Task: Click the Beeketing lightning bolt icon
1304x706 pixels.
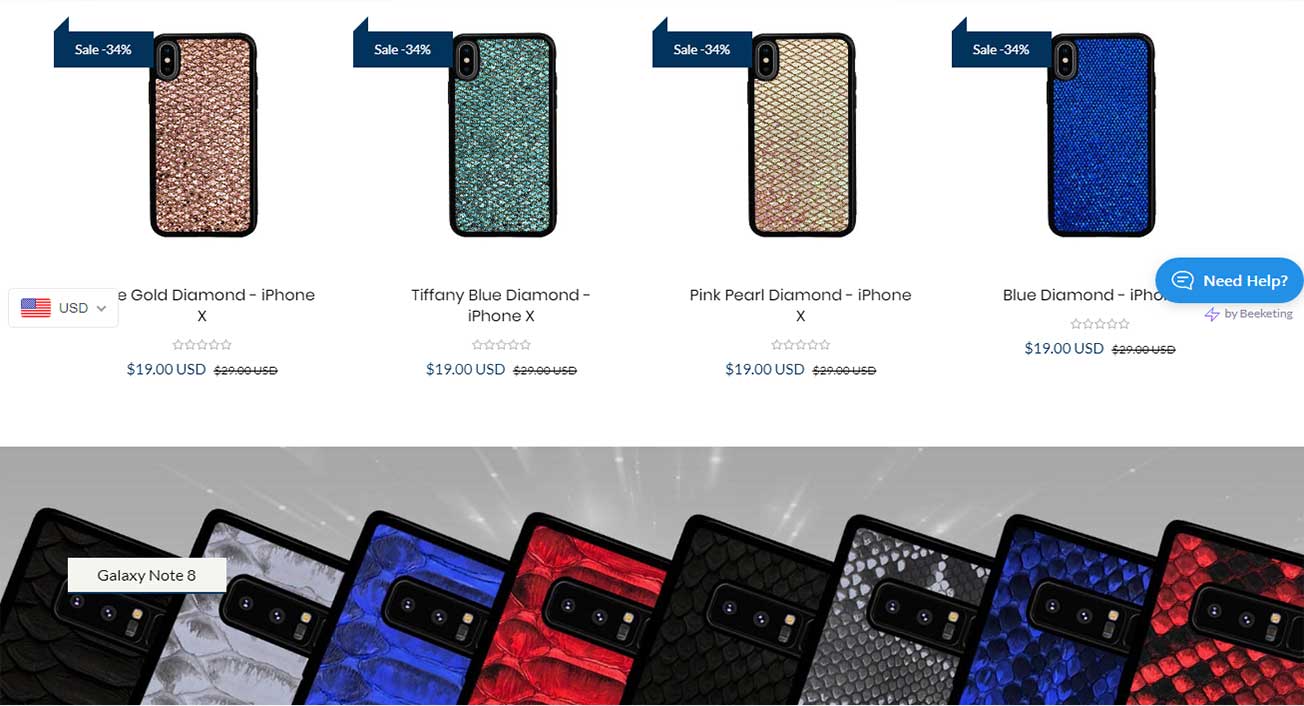Action: 1212,314
